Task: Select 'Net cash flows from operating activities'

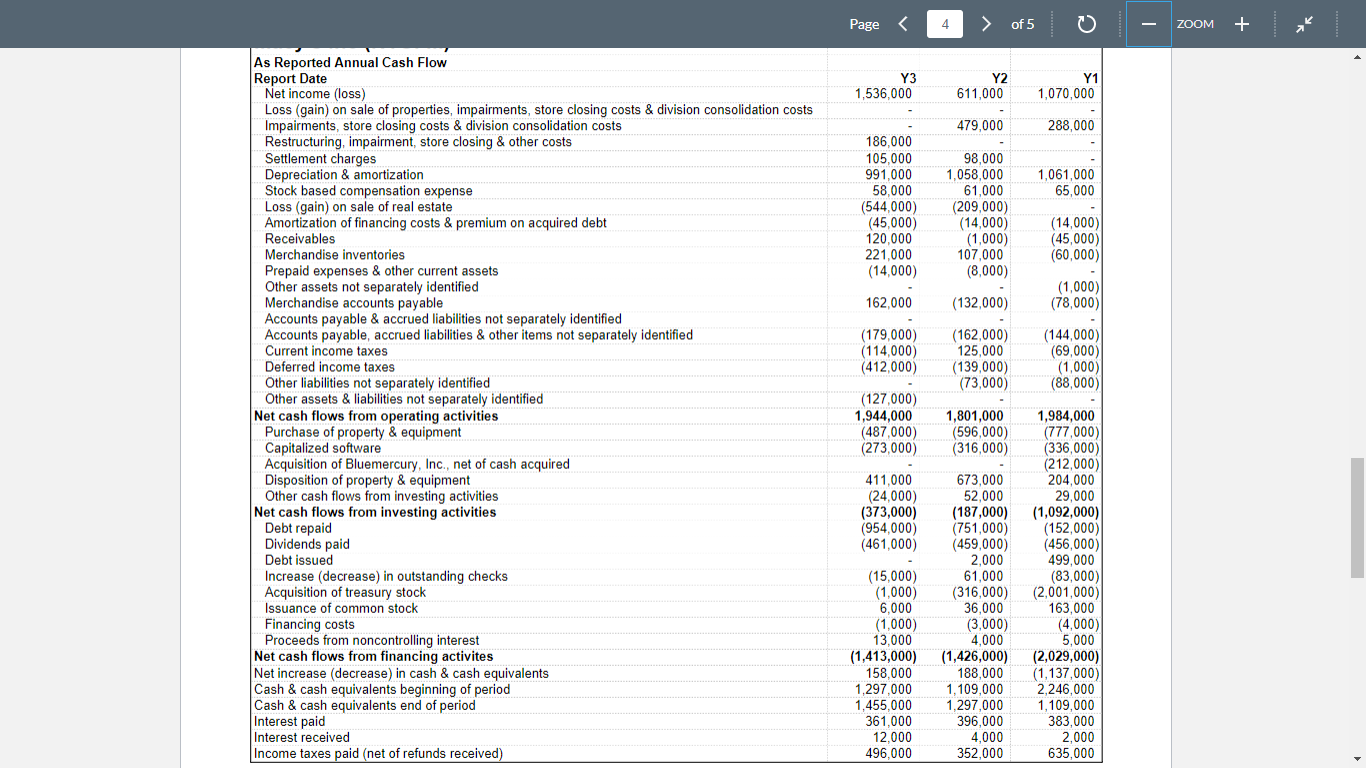Action: click(x=376, y=416)
